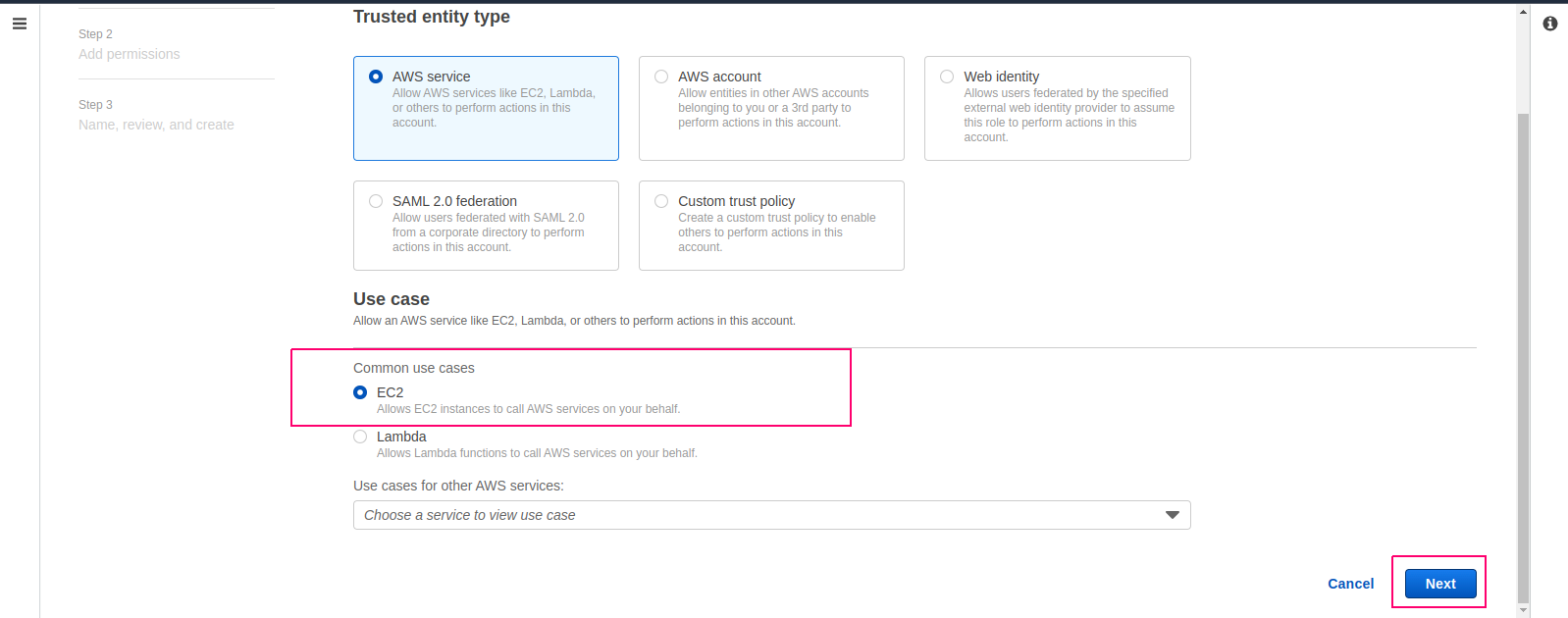Click the AWS account card description text

coord(773,108)
